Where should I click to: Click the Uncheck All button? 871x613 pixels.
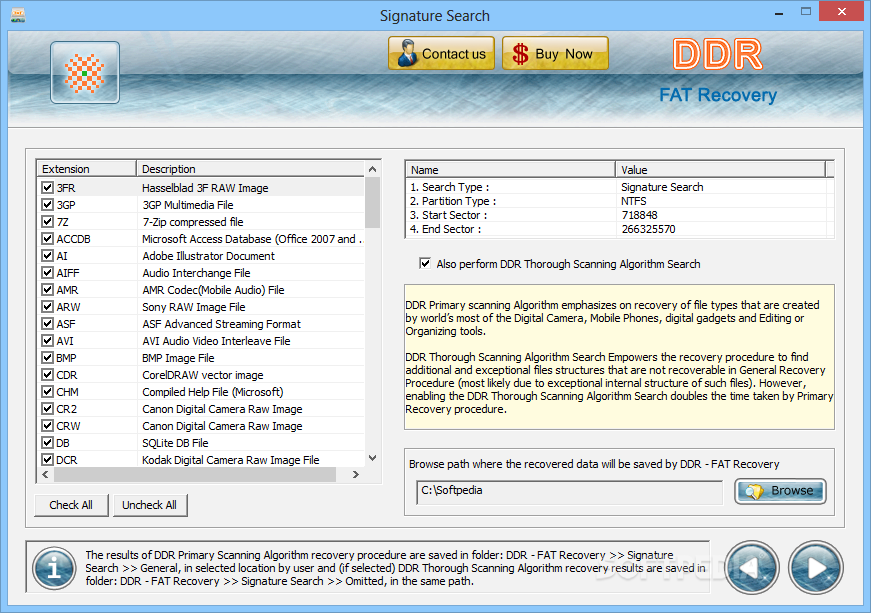pyautogui.click(x=150, y=505)
